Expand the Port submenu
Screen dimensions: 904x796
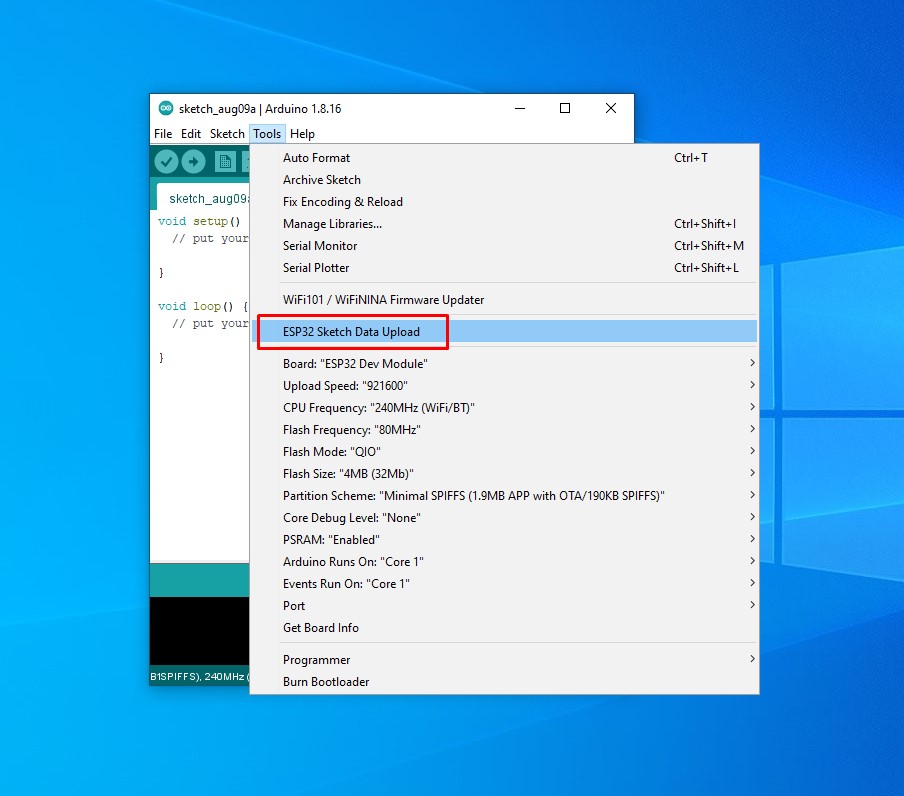[294, 606]
